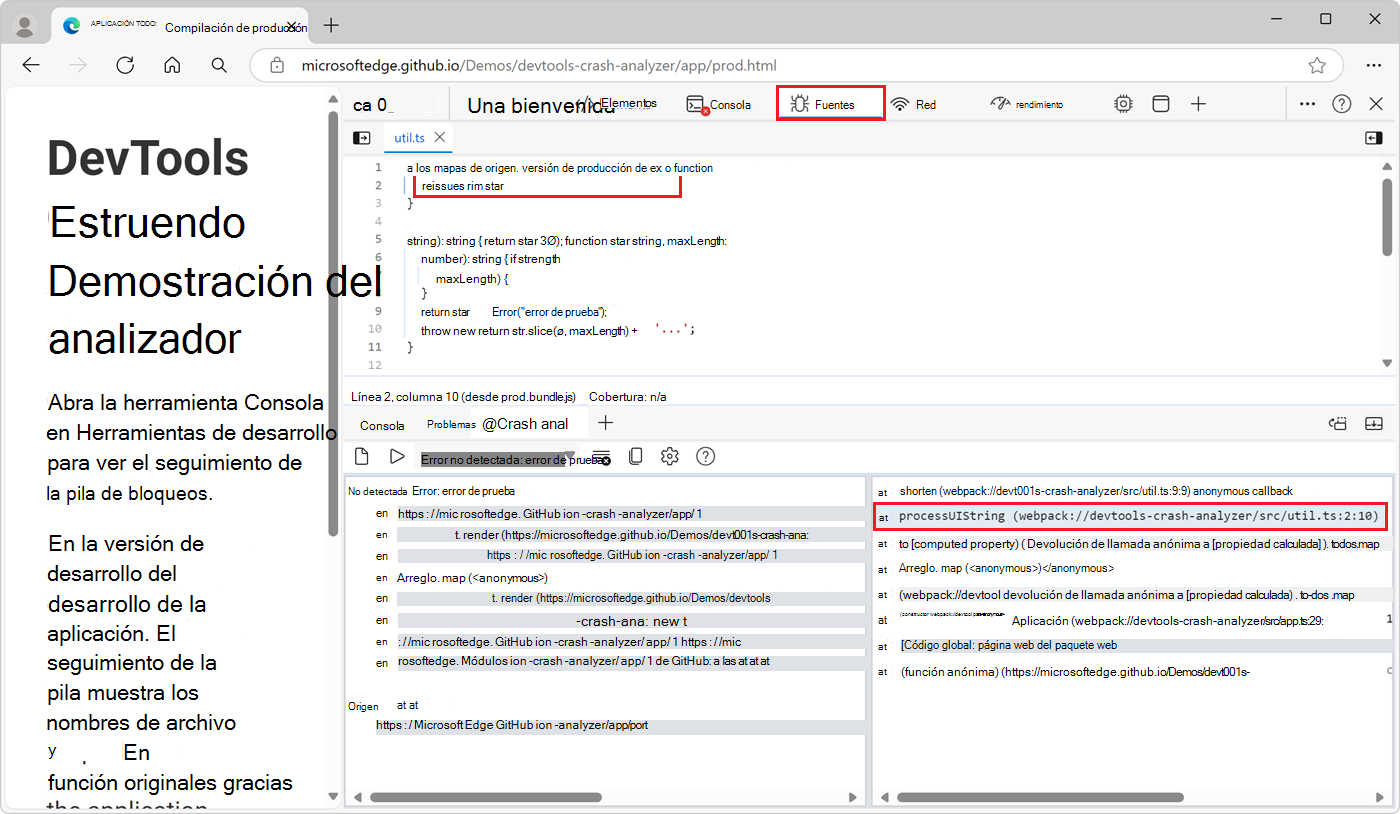The width and height of the screenshot is (1400, 814).
Task: Switch to the Red (Network) tool
Action: tap(913, 103)
